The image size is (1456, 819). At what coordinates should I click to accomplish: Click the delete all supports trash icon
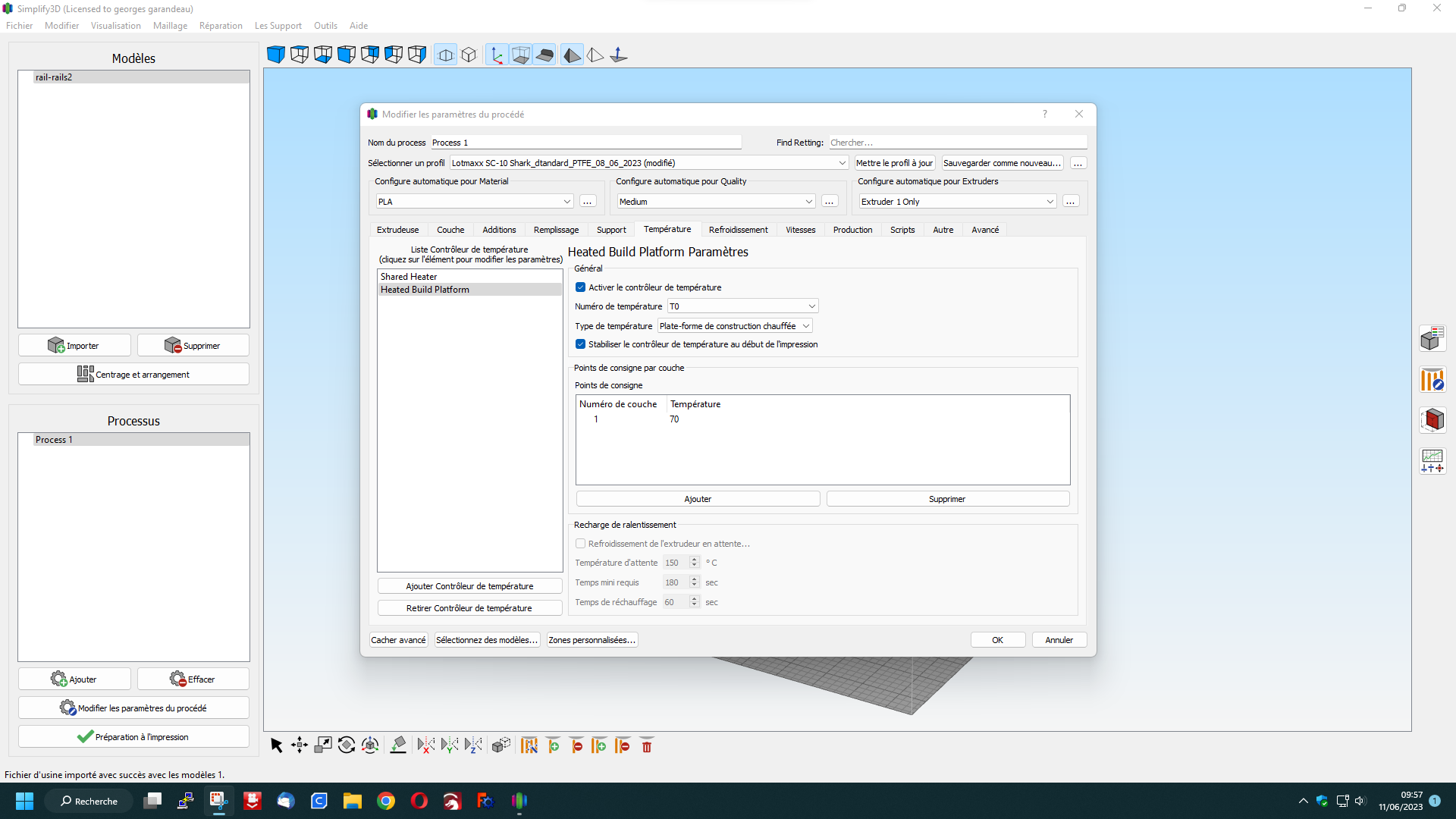647,746
